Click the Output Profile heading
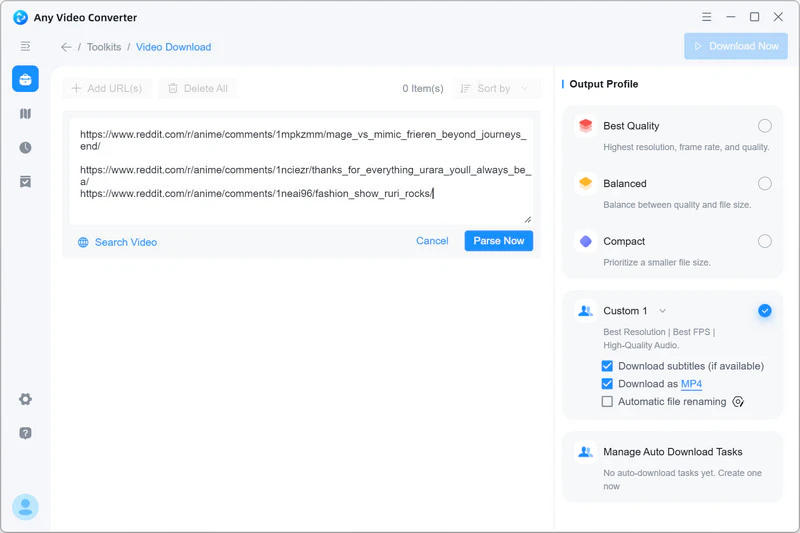The image size is (800, 533). 604,84
